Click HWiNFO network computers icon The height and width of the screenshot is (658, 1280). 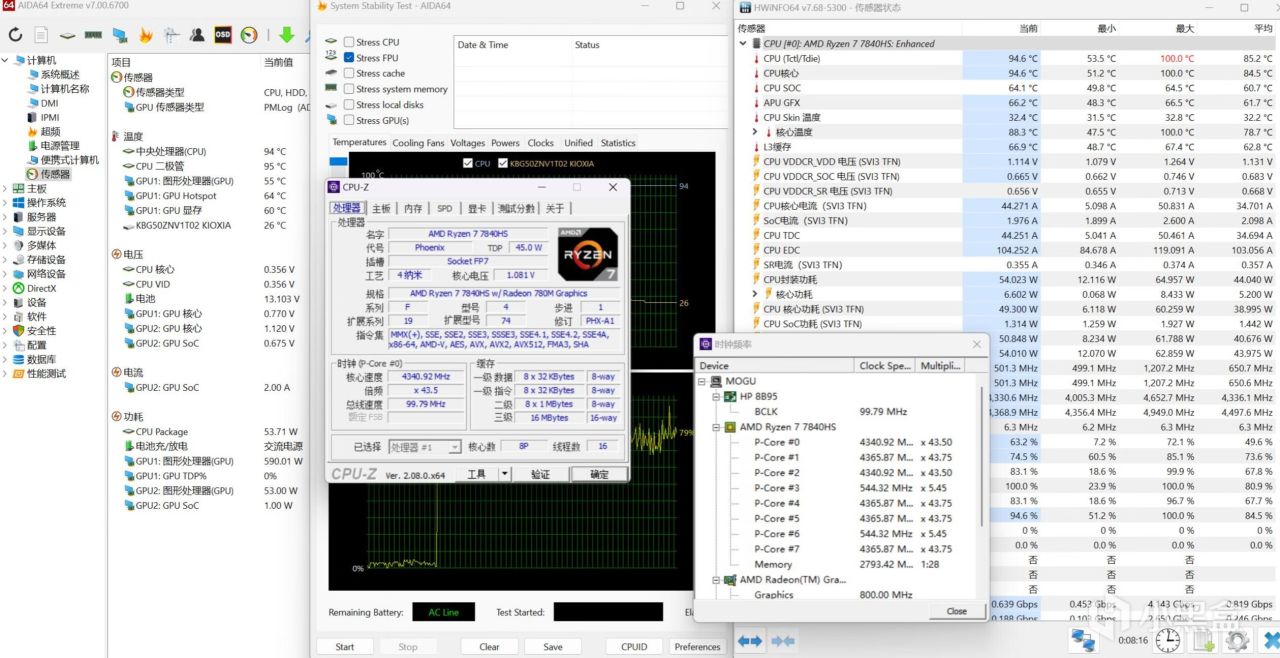click(x=1082, y=639)
